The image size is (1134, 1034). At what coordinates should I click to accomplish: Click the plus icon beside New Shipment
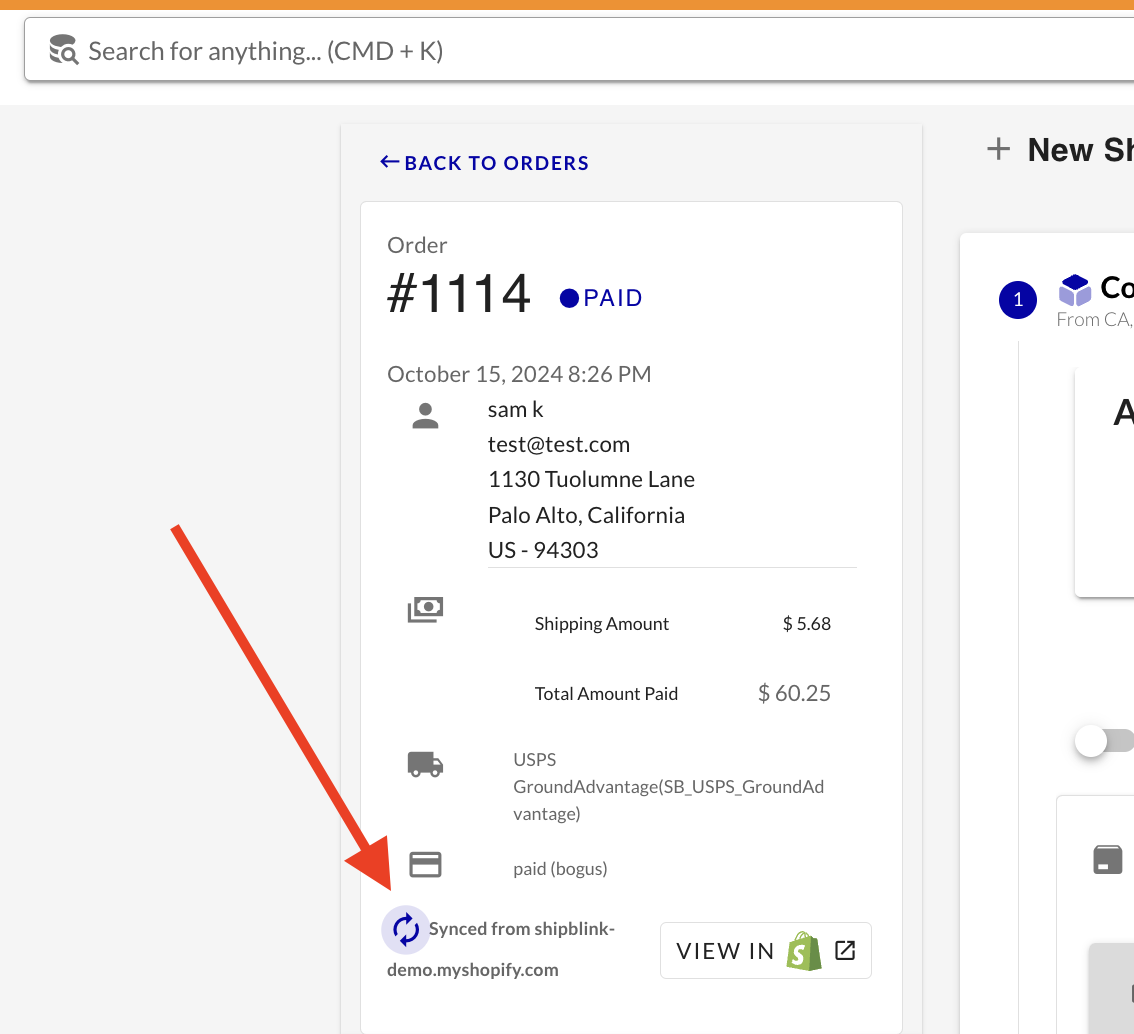[998, 150]
